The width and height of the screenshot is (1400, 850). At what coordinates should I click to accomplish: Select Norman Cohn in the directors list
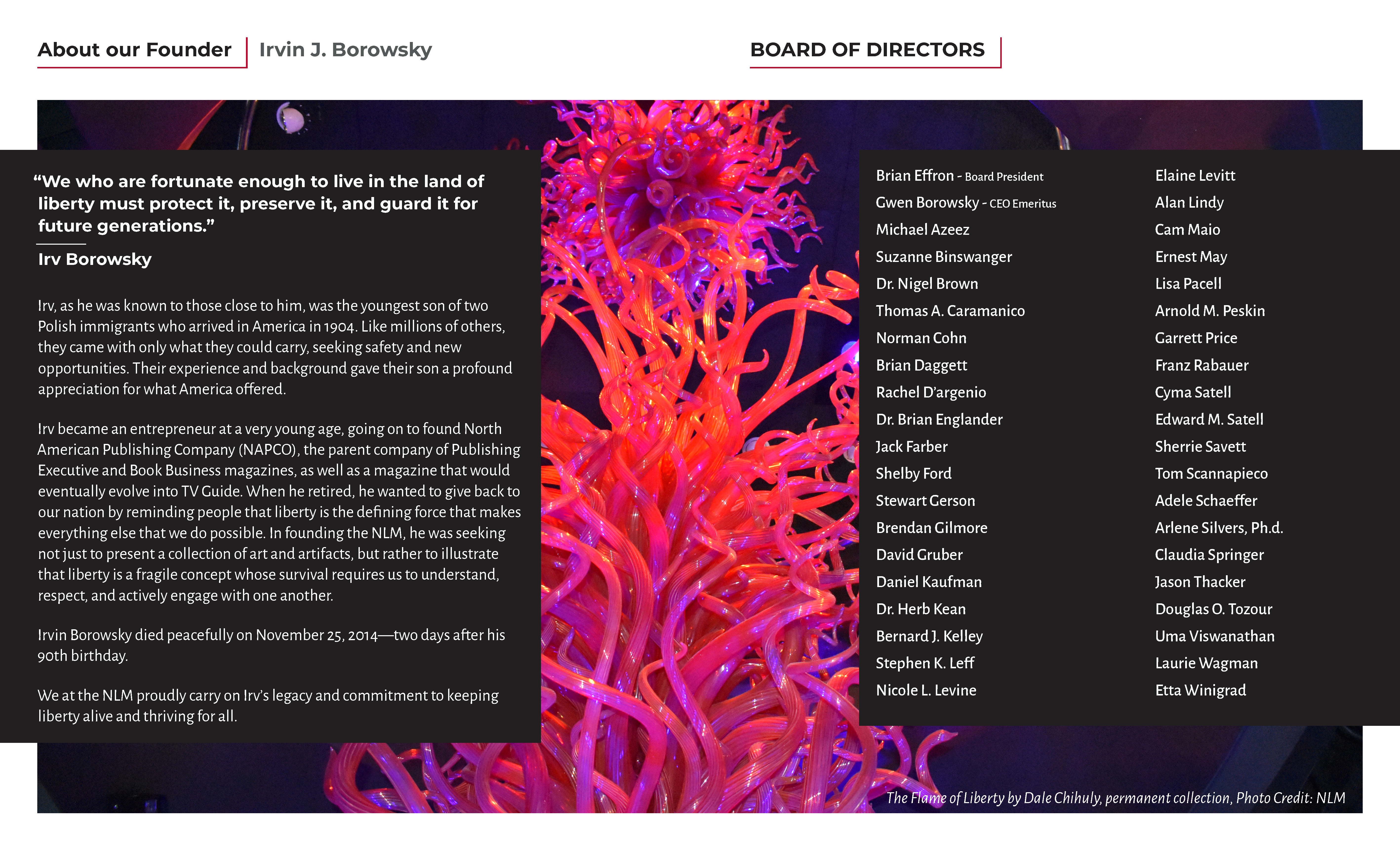[x=921, y=338]
